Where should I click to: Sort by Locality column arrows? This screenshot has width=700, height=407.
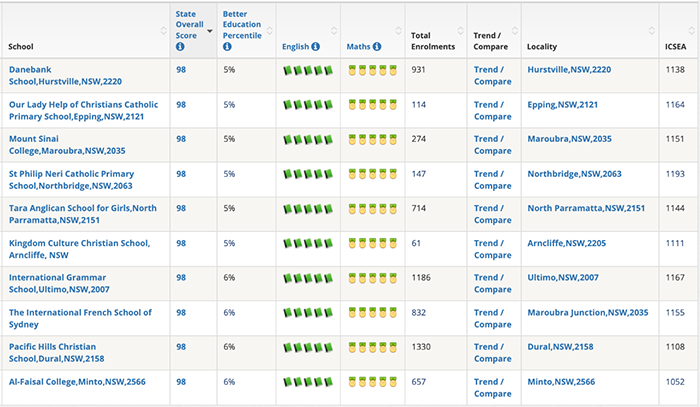click(652, 31)
